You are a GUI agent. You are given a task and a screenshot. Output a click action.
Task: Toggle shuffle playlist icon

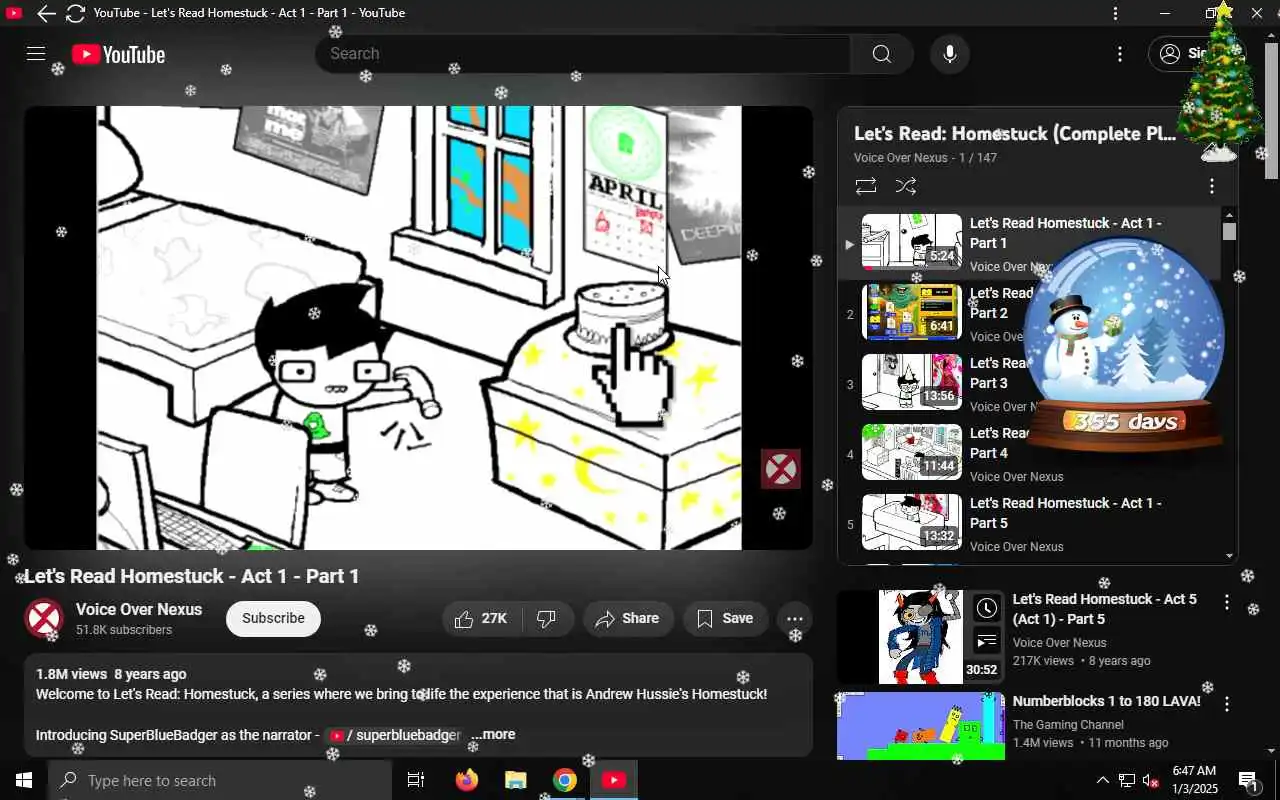906,186
